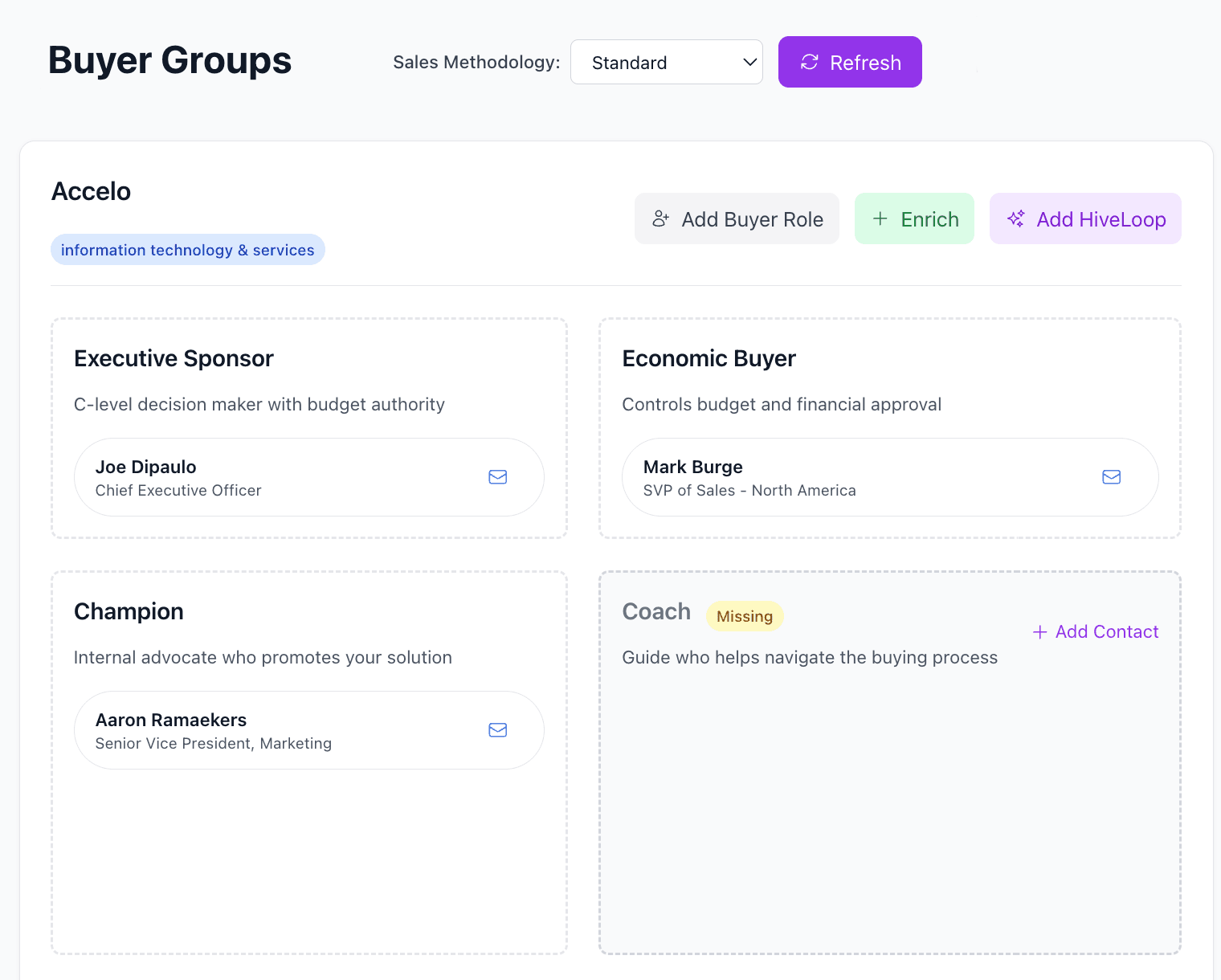Click the Enrich button
The image size is (1221, 980).
coord(914,218)
